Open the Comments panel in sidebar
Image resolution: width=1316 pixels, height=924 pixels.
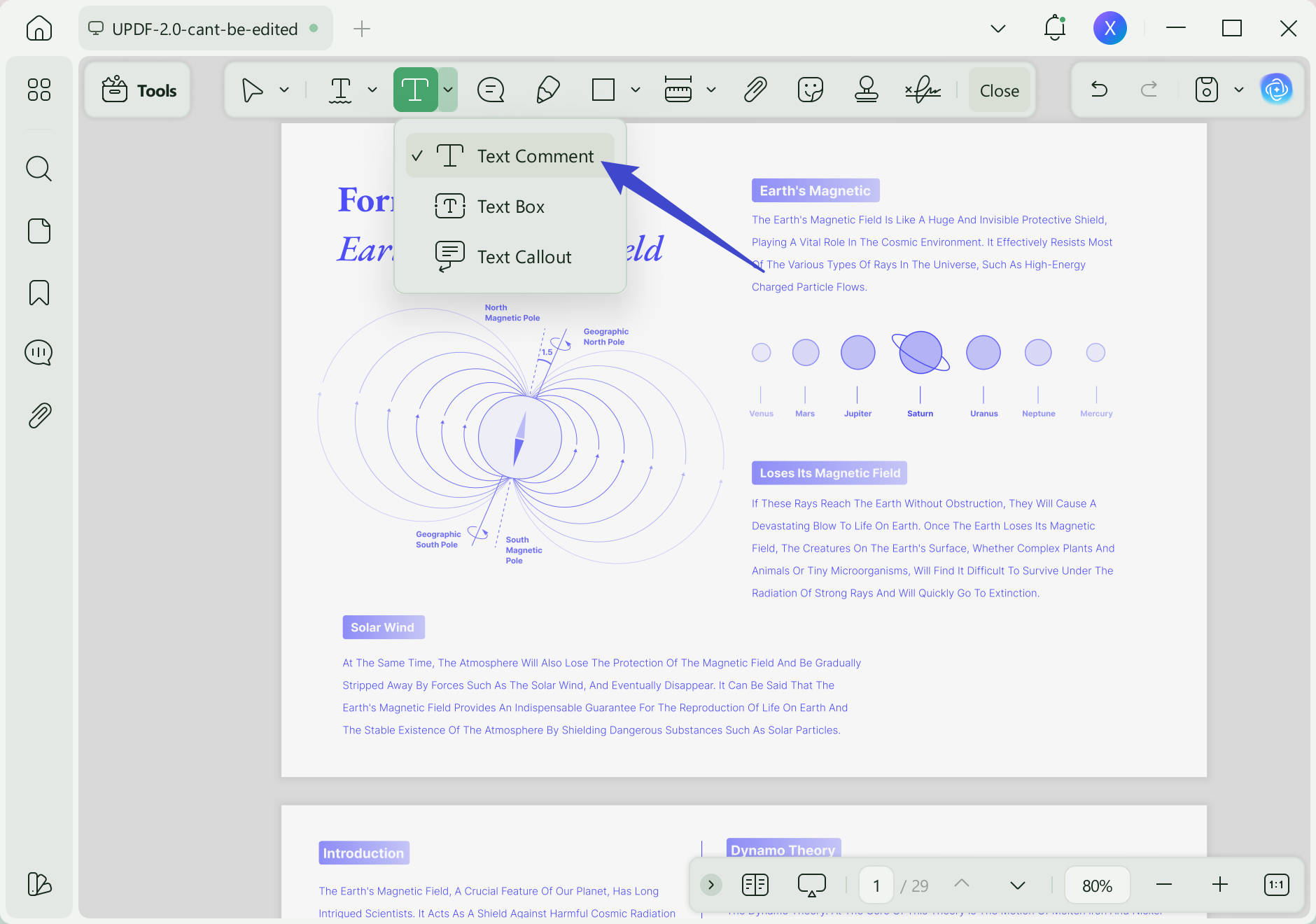click(39, 353)
